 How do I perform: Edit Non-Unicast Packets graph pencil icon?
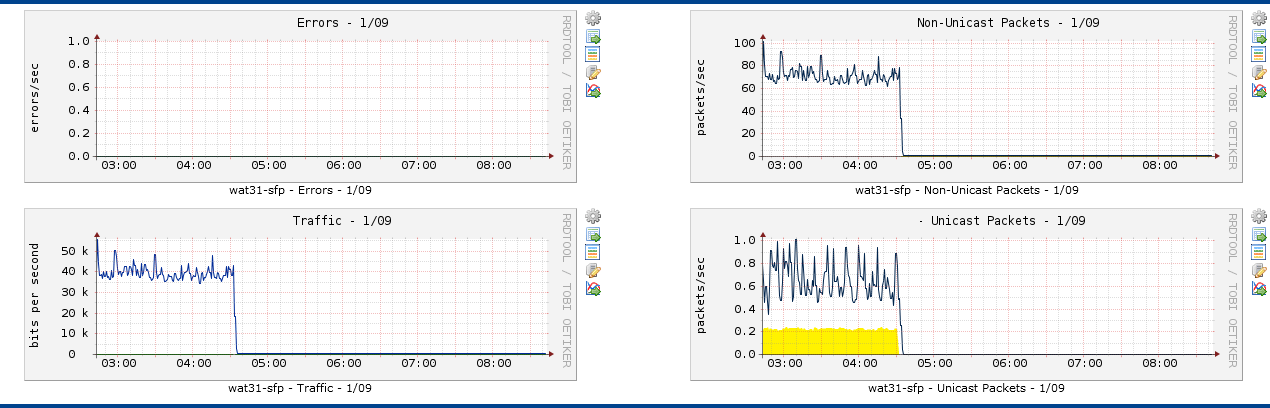1259,72
